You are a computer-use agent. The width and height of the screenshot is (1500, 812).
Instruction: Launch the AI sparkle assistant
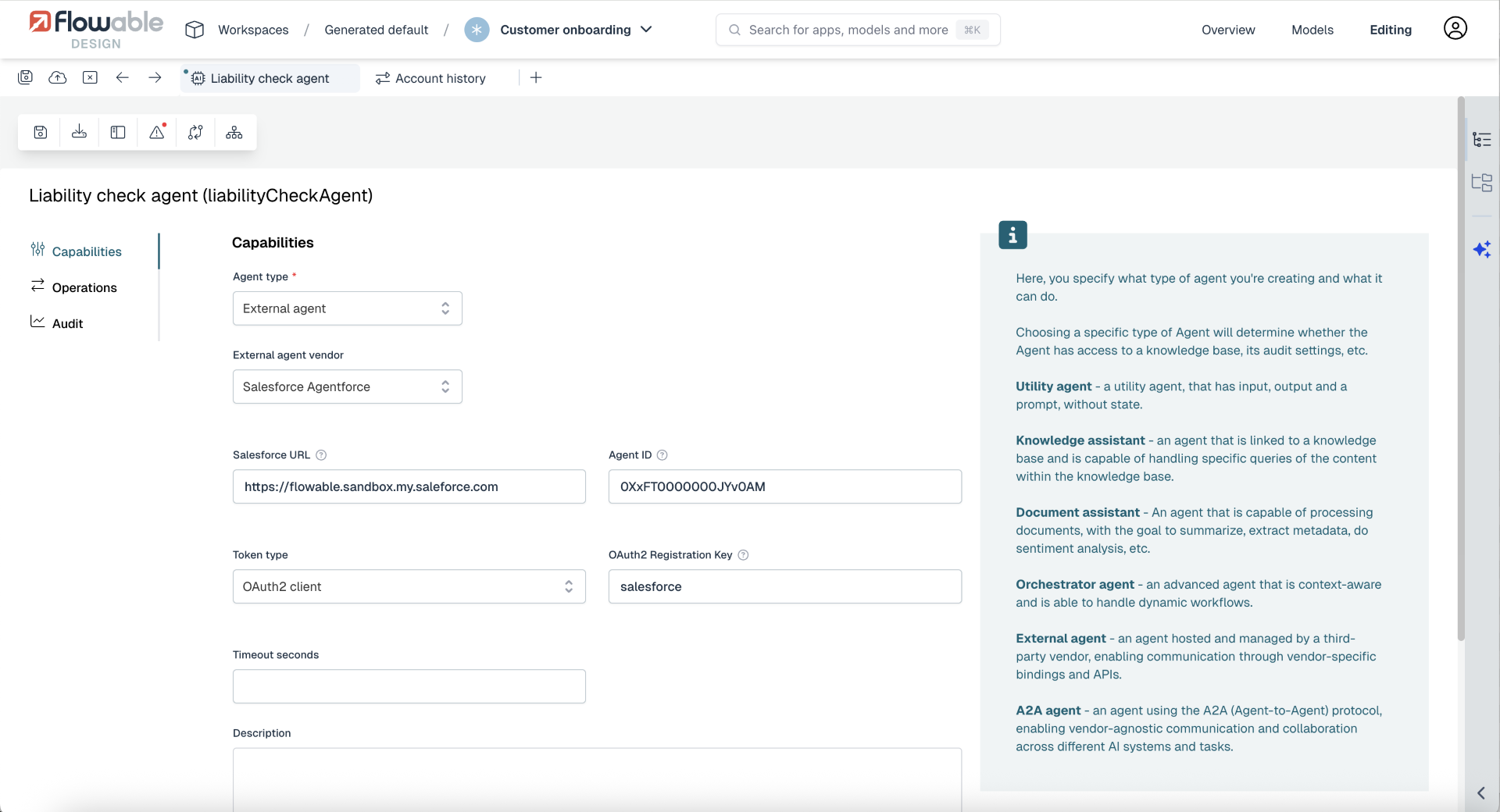(1482, 250)
